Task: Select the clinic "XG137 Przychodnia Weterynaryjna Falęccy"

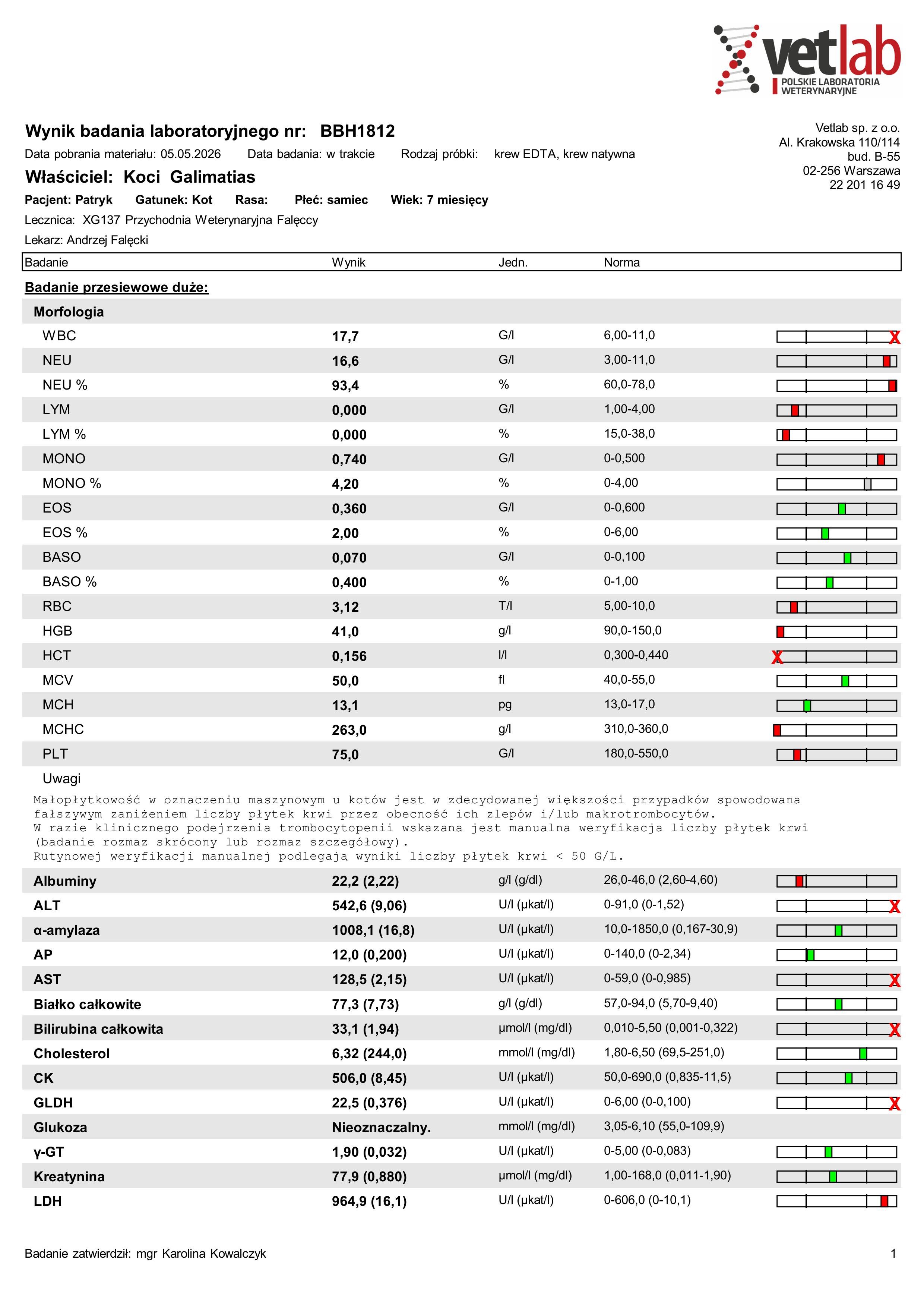Action: click(200, 220)
